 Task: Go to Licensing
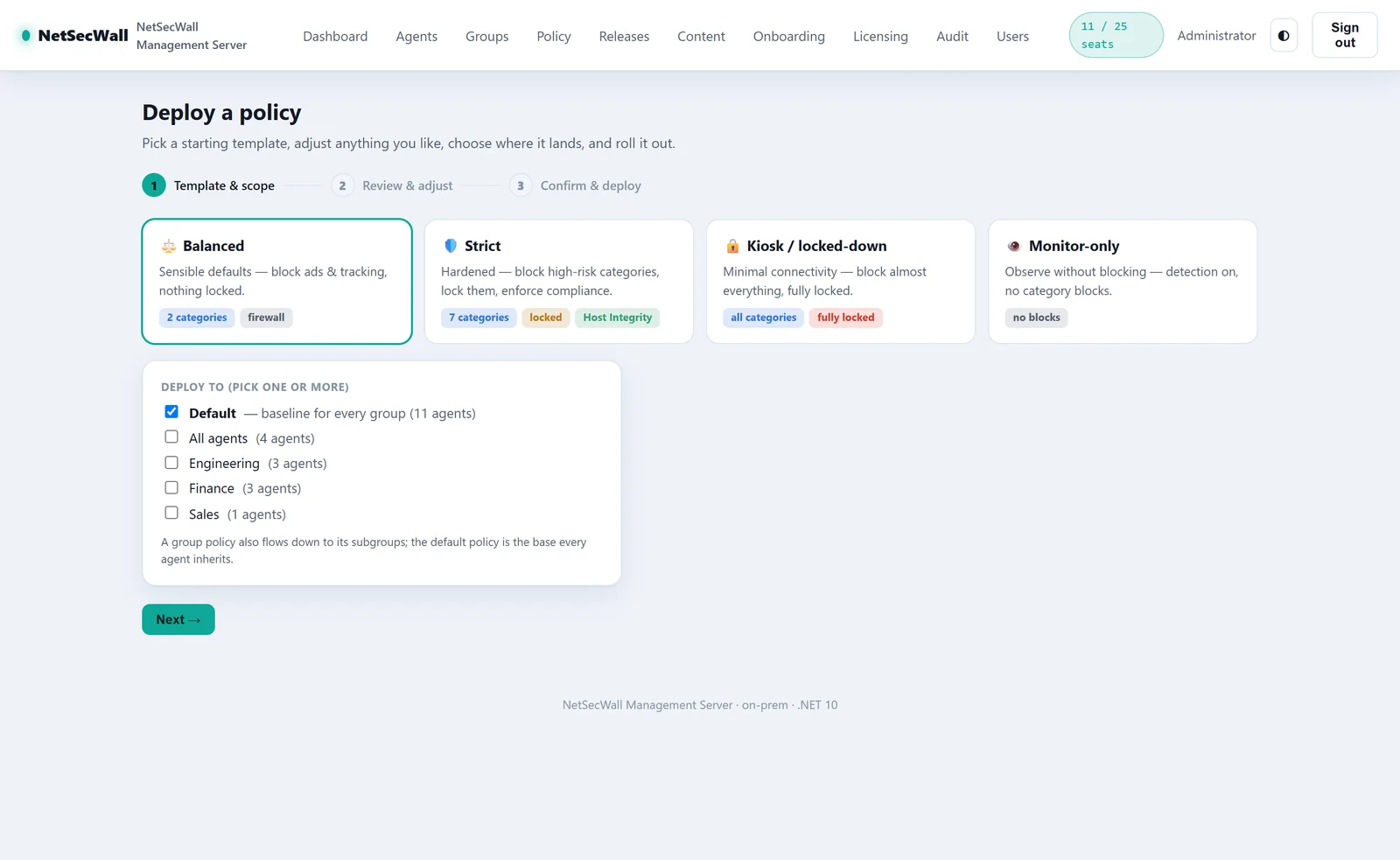[880, 37]
